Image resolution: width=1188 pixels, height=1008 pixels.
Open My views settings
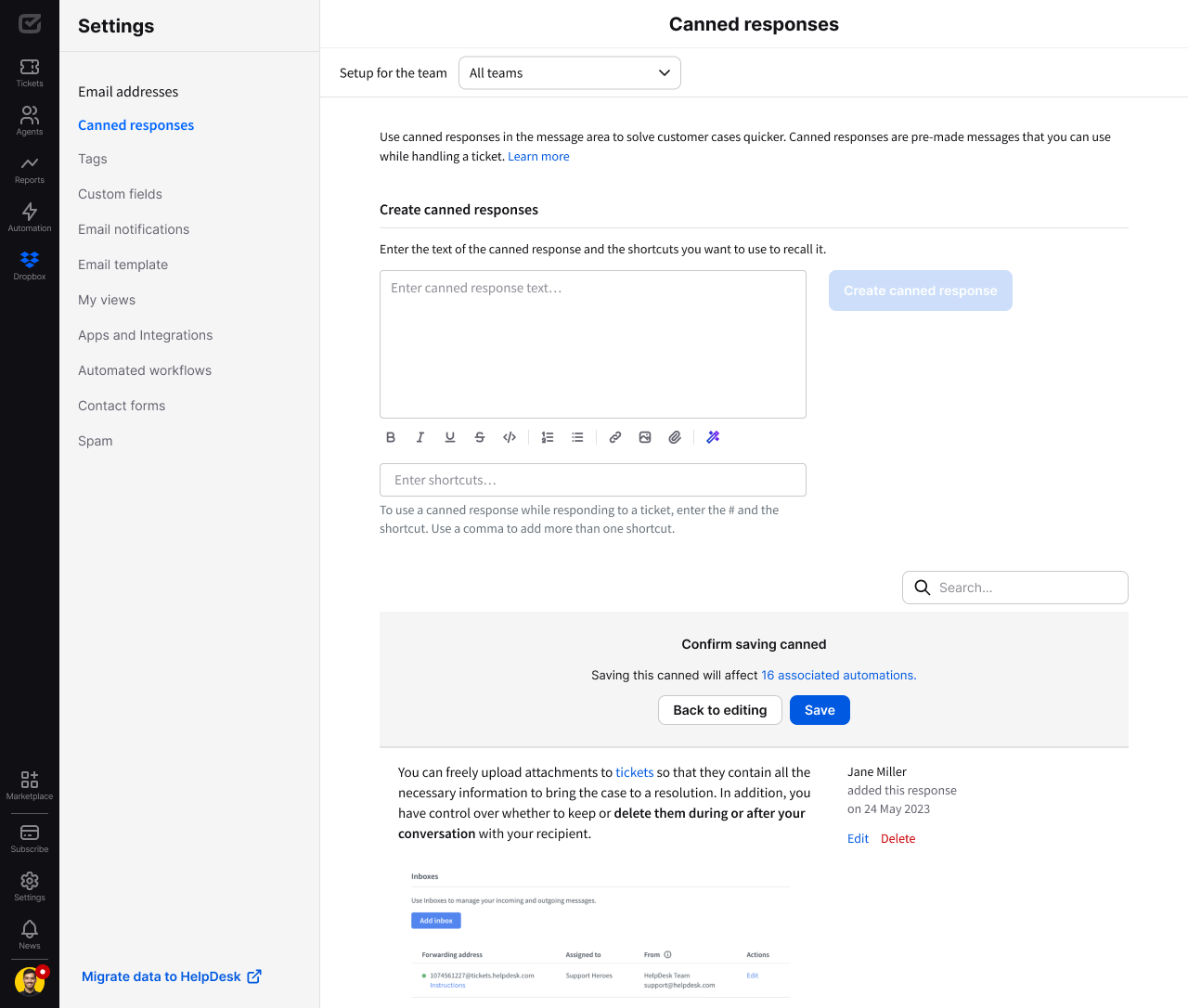coord(107,300)
